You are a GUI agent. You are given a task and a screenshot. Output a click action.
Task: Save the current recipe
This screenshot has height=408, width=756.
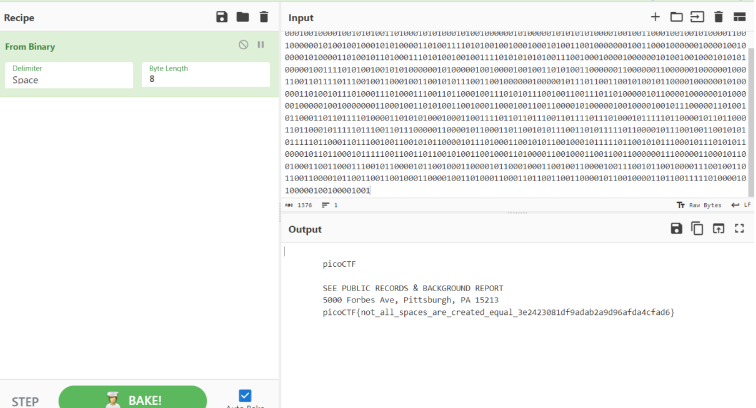222,17
